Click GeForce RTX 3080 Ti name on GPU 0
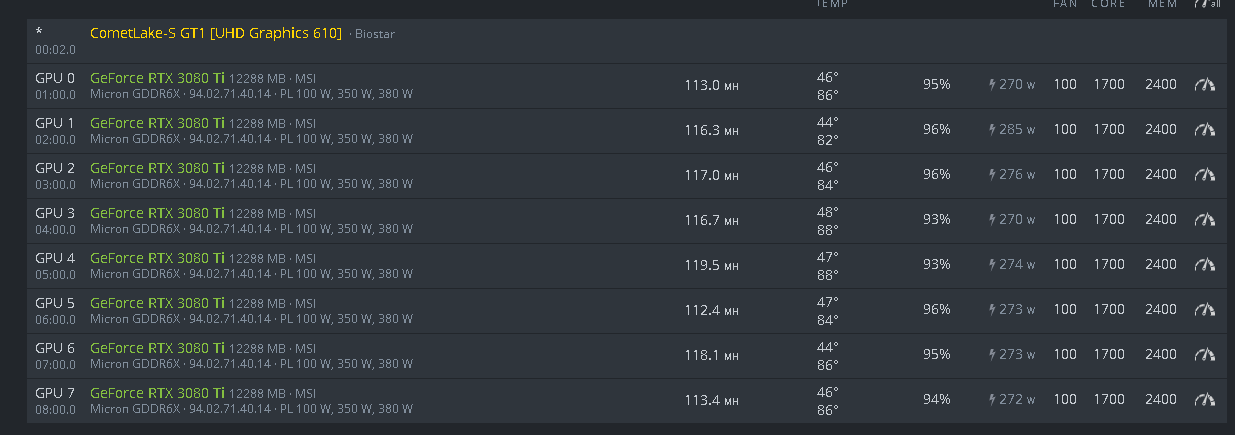1235x435 pixels. point(157,77)
